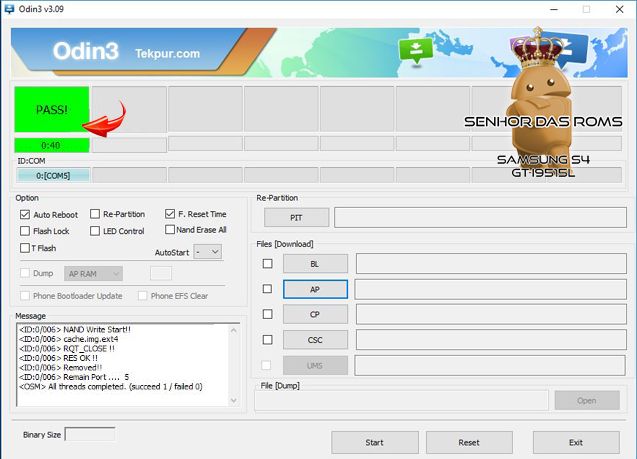
Task: Click the CSC file button
Action: [x=315, y=339]
